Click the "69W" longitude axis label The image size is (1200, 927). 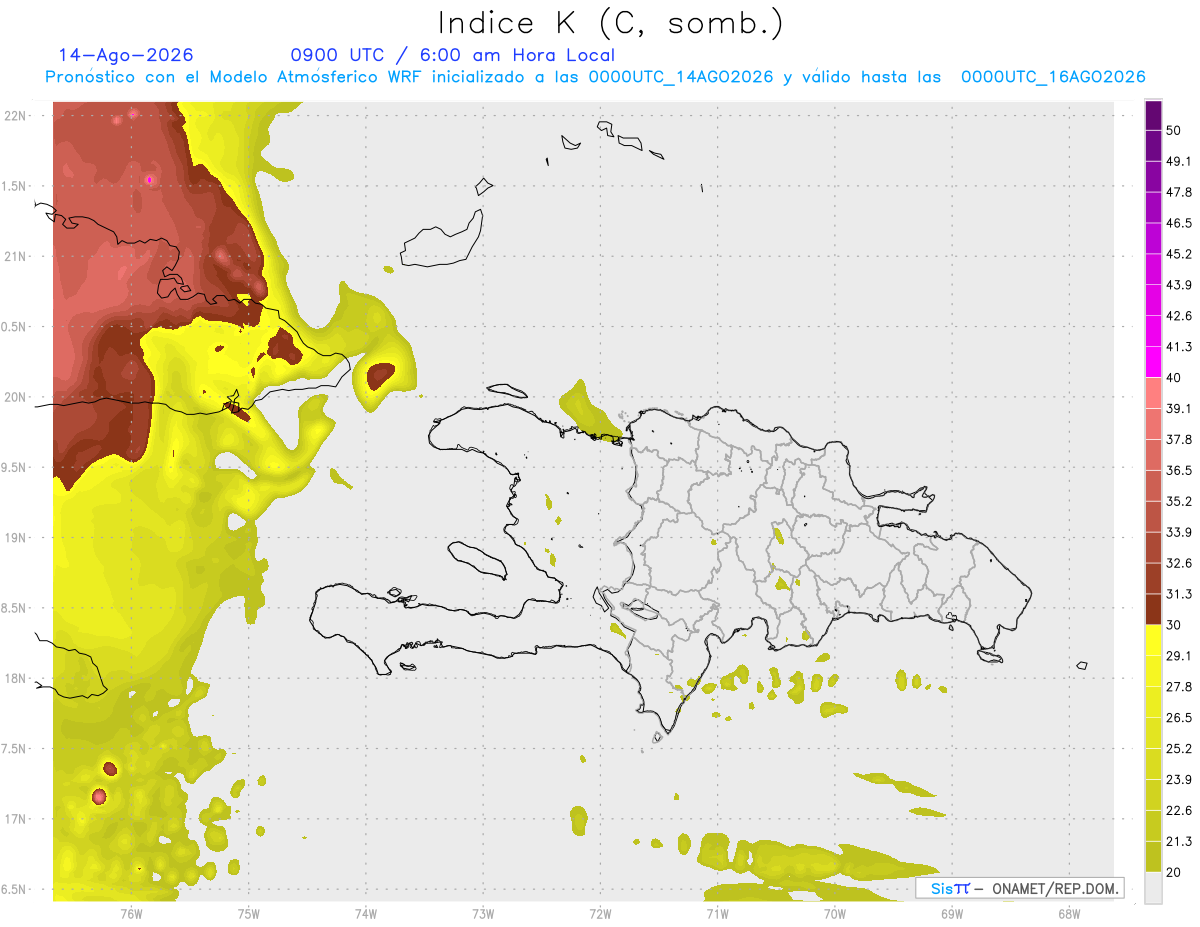tap(952, 913)
